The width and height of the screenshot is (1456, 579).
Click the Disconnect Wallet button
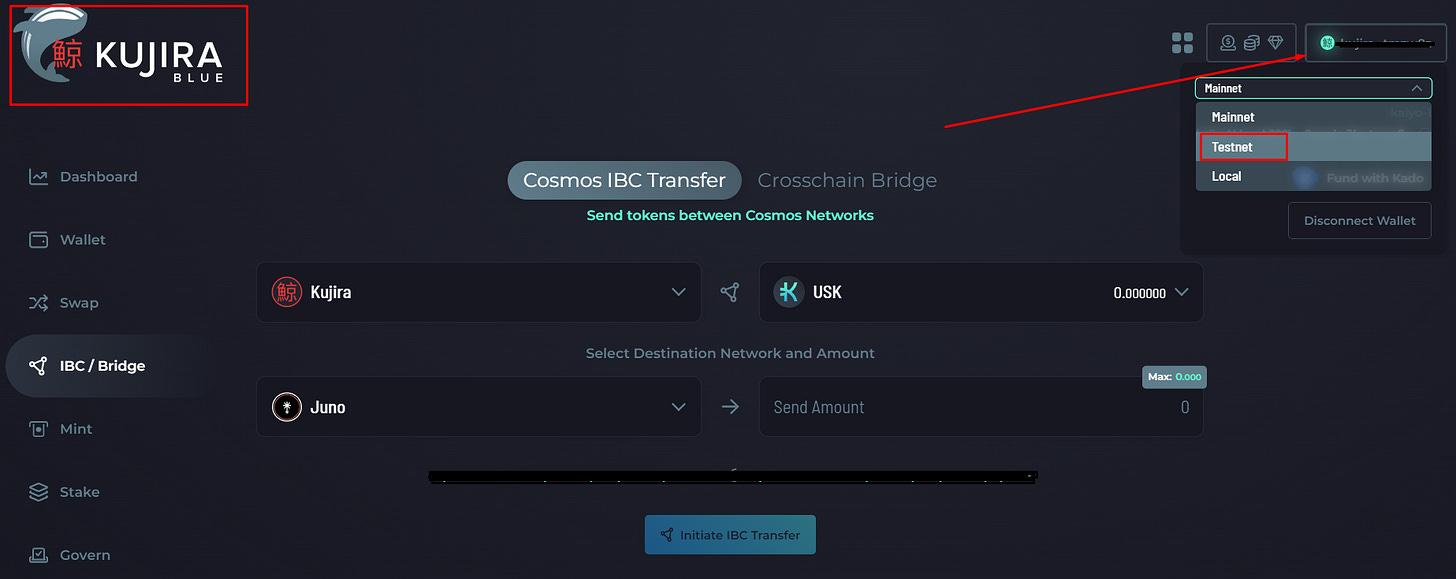pyautogui.click(x=1360, y=221)
